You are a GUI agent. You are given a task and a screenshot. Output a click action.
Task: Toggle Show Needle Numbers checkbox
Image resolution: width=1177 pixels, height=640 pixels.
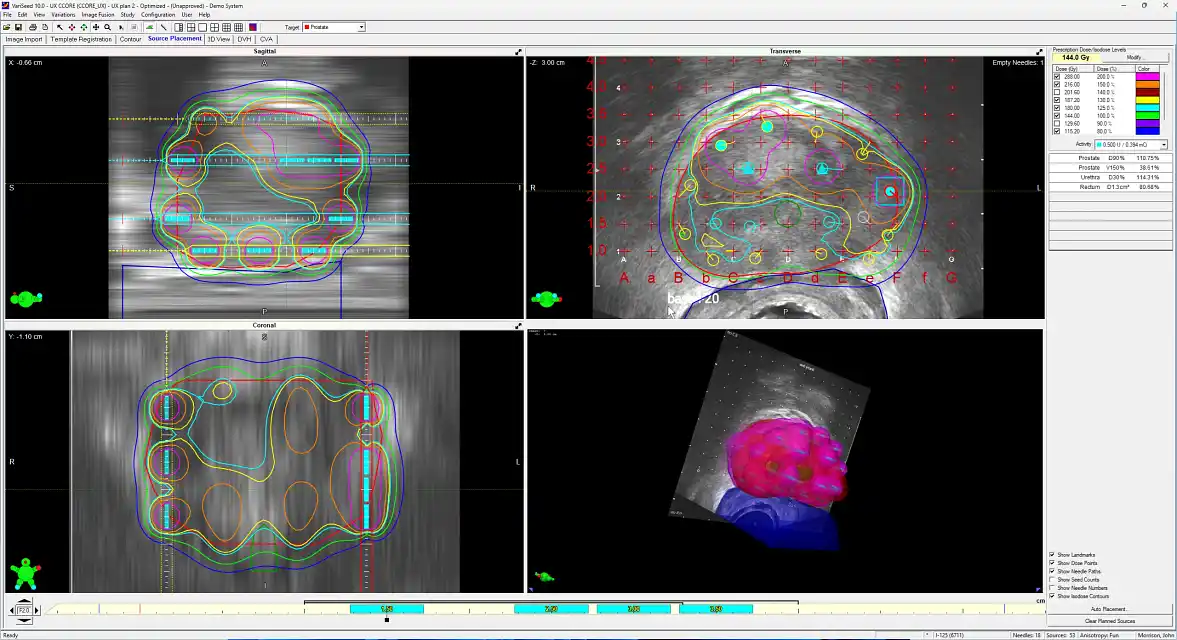pyautogui.click(x=1052, y=587)
